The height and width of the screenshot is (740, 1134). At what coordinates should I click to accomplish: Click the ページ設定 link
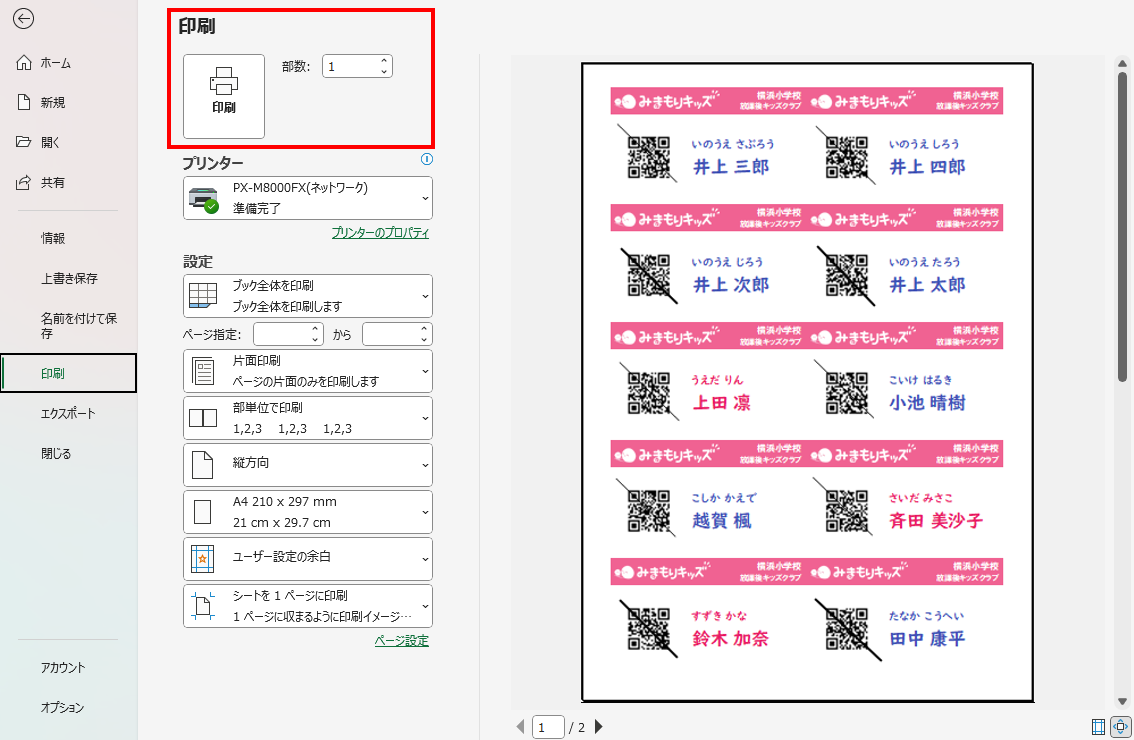point(401,641)
